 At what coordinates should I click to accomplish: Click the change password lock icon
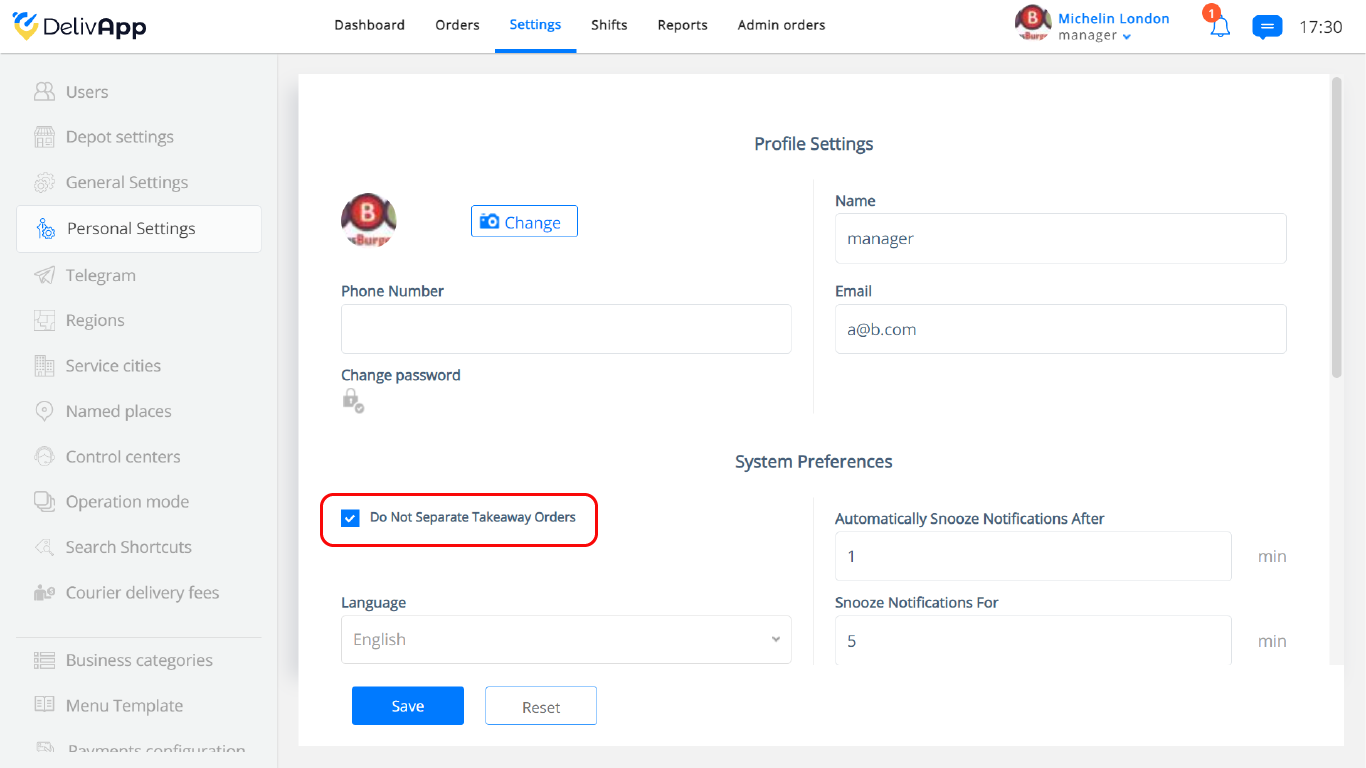coord(352,400)
